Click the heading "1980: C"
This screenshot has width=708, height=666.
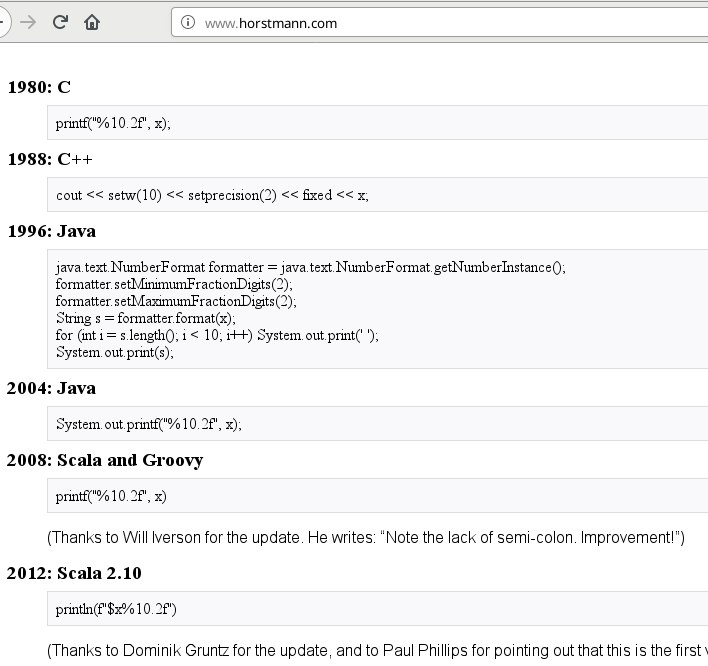[x=39, y=87]
